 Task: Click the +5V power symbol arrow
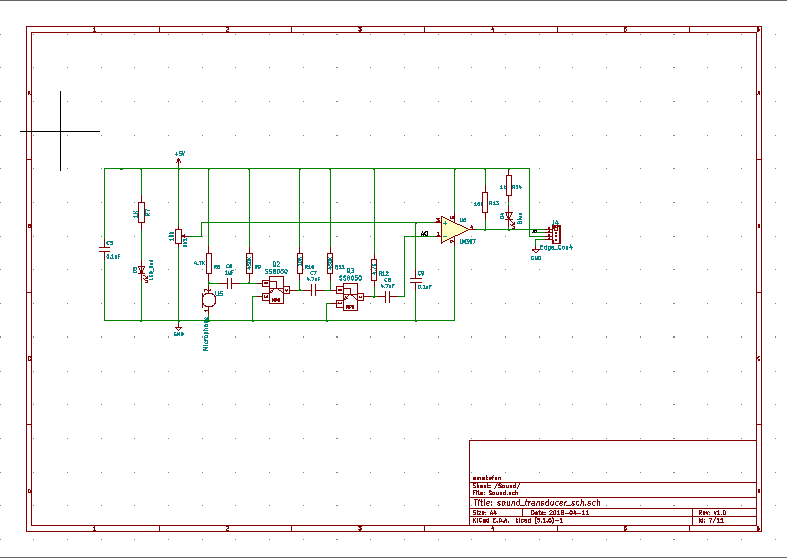point(179,159)
